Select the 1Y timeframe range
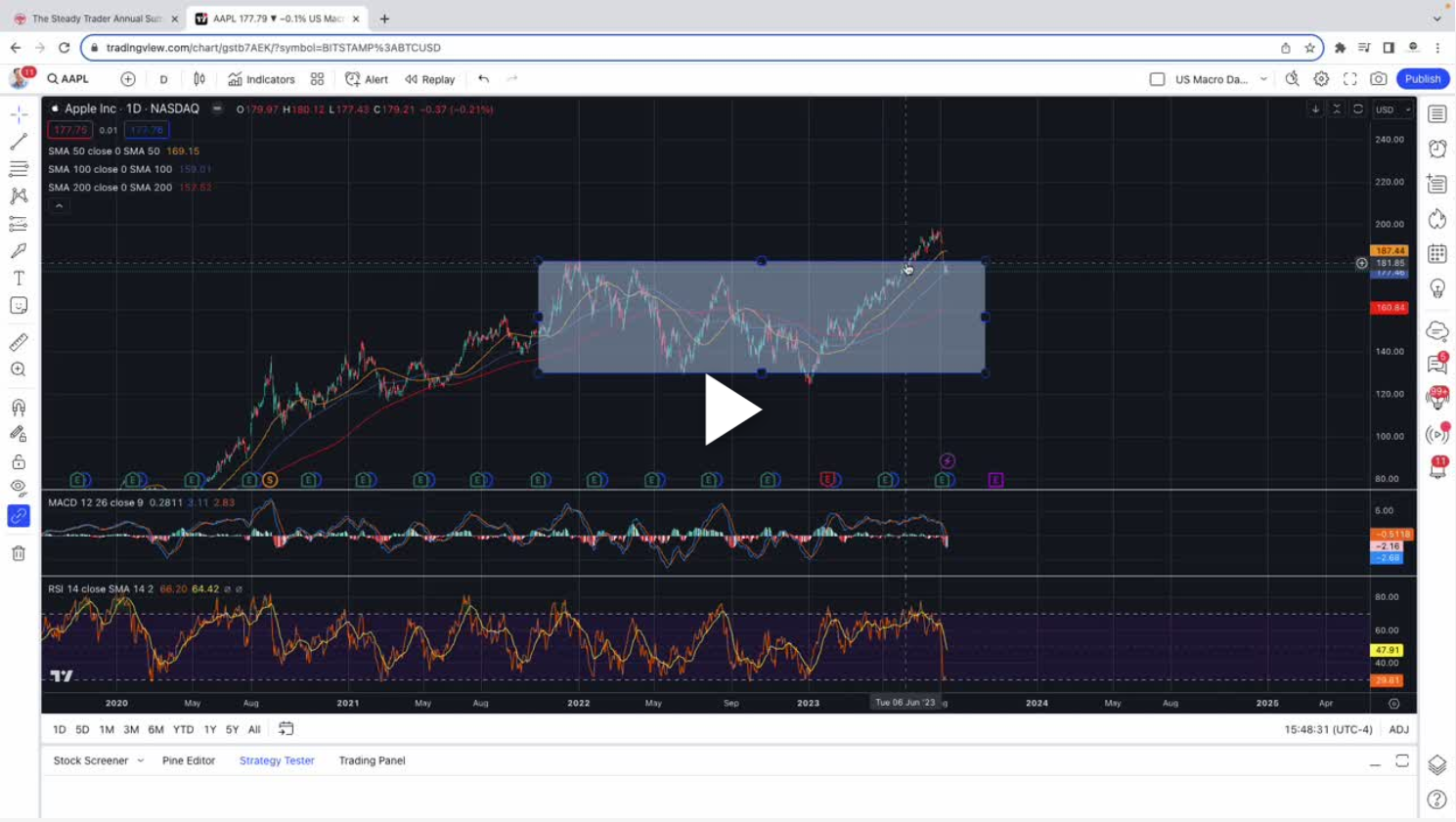This screenshot has height=822, width=1456. coord(211,729)
